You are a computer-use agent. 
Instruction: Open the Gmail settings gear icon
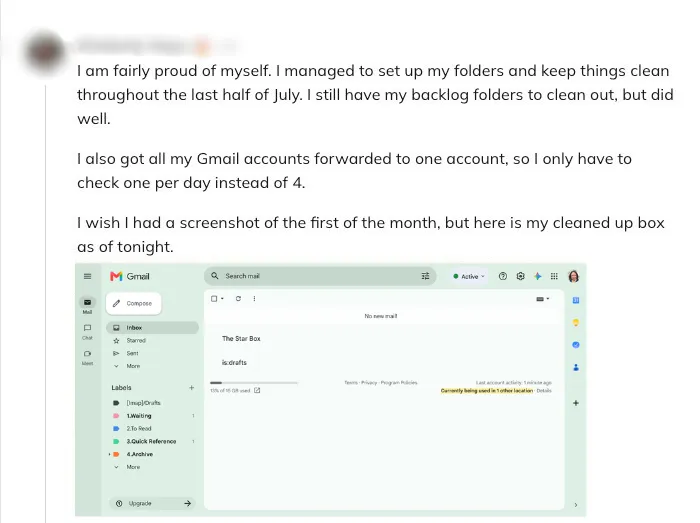(x=521, y=276)
